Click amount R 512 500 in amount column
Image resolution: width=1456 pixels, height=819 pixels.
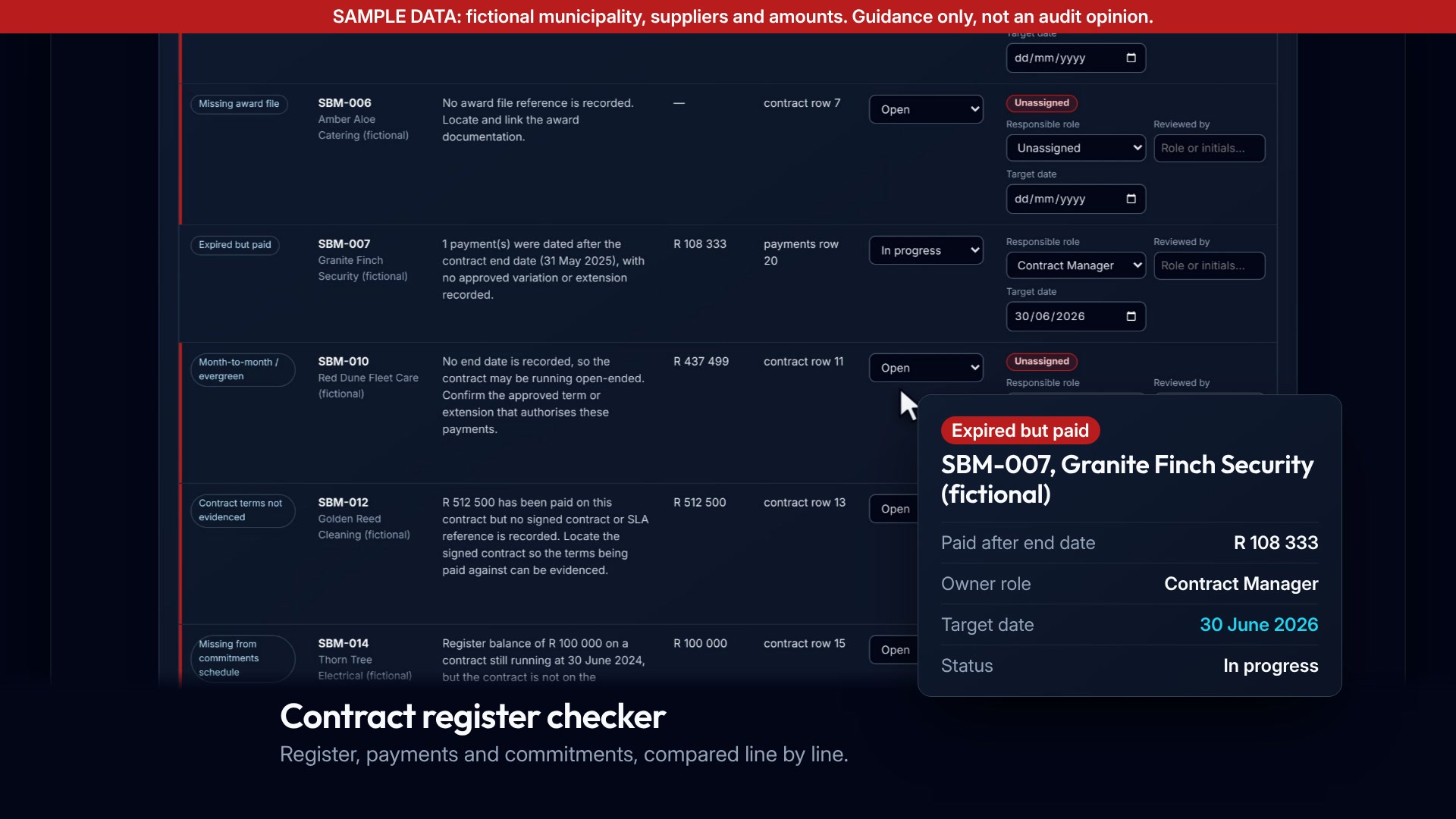tap(699, 503)
